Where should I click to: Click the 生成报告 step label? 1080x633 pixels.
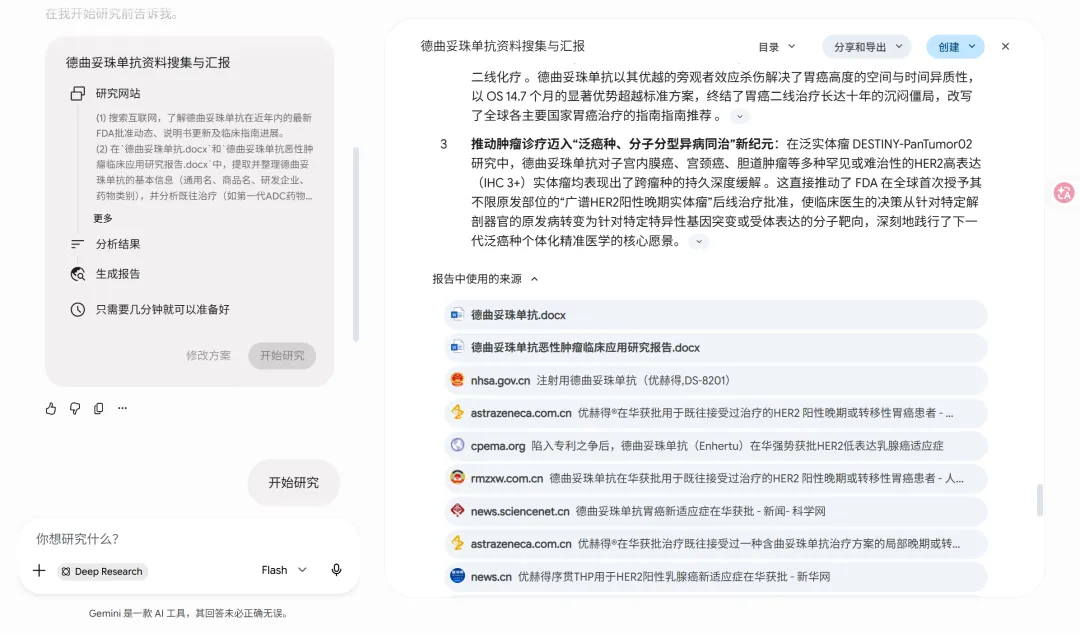coord(118,274)
